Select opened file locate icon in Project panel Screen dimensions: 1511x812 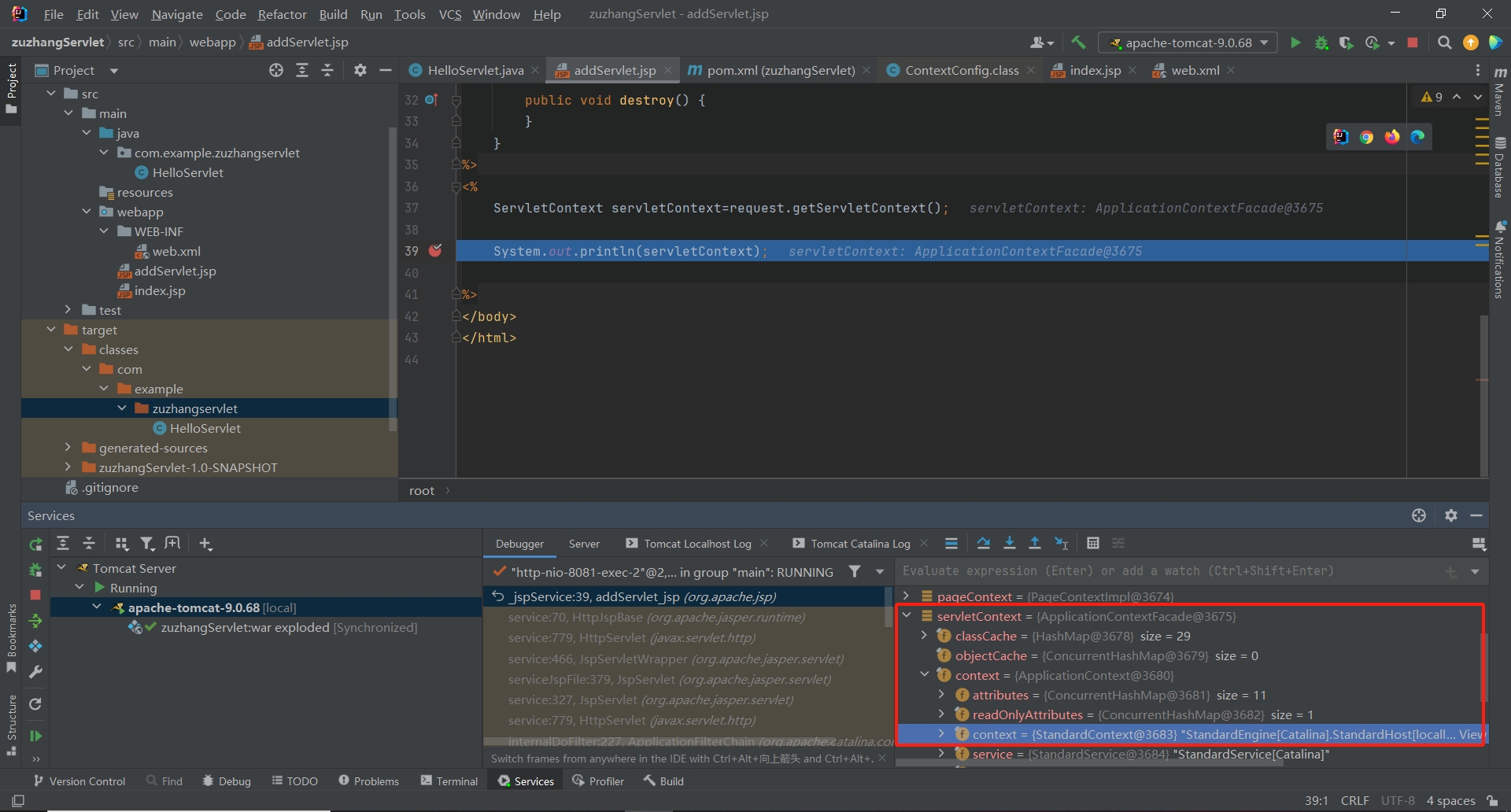[x=276, y=70]
